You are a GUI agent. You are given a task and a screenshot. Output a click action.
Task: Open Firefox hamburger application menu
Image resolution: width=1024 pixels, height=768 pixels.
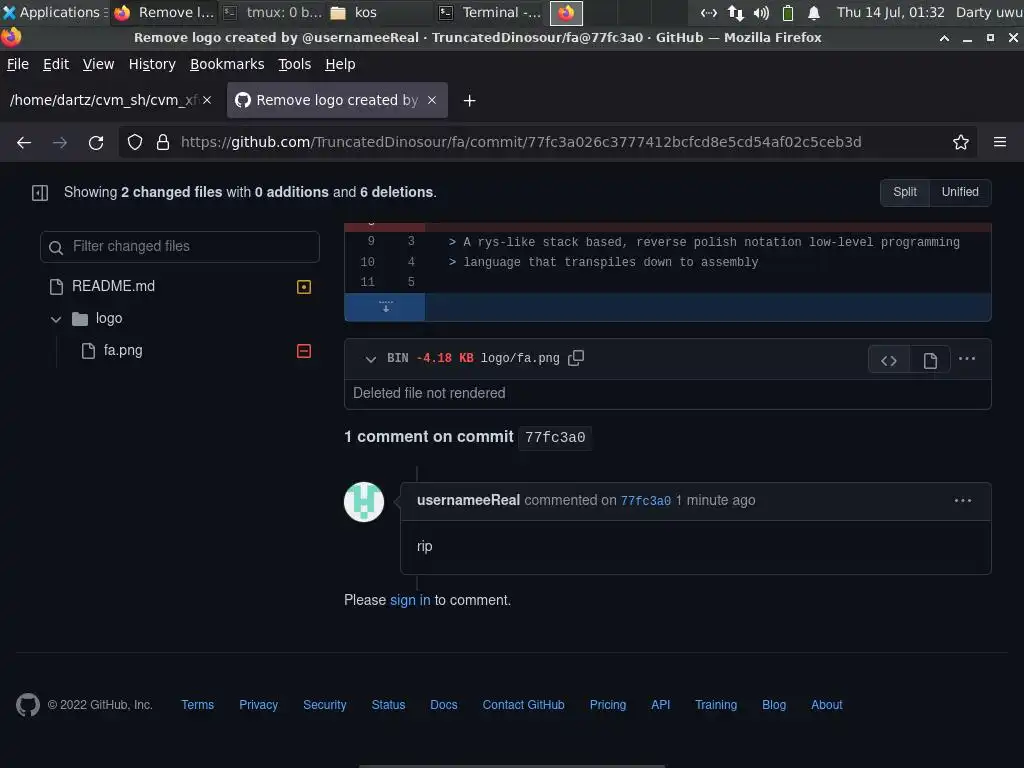[x=999, y=142]
